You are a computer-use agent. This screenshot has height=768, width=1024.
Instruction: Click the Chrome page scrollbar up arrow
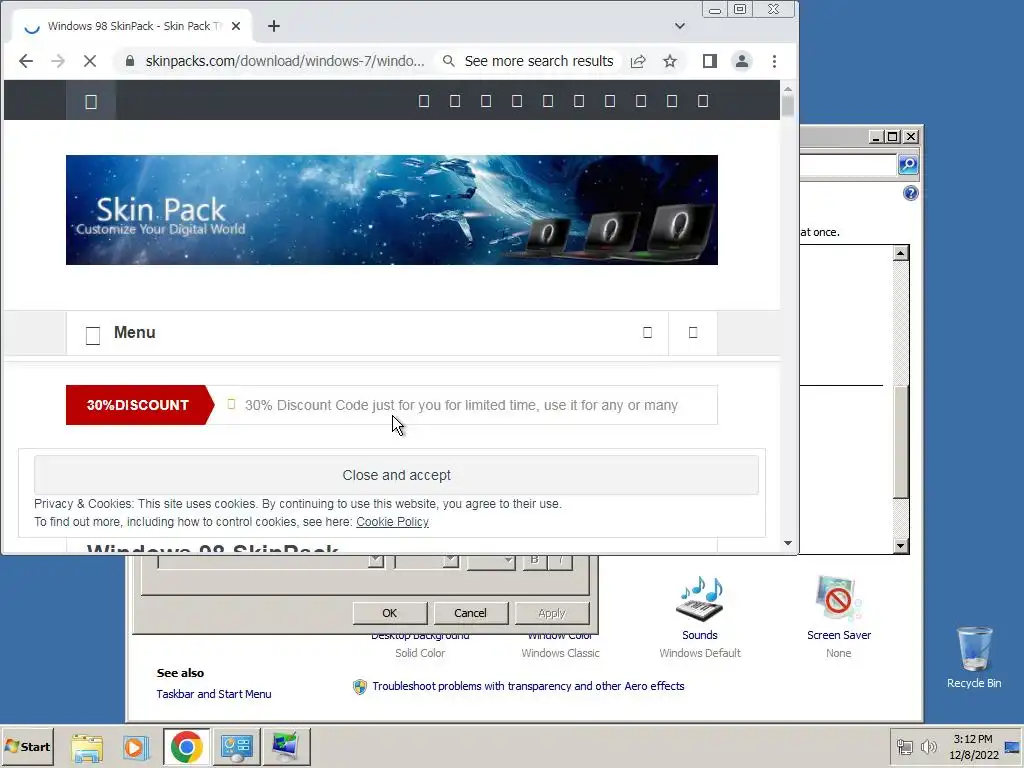click(x=788, y=88)
